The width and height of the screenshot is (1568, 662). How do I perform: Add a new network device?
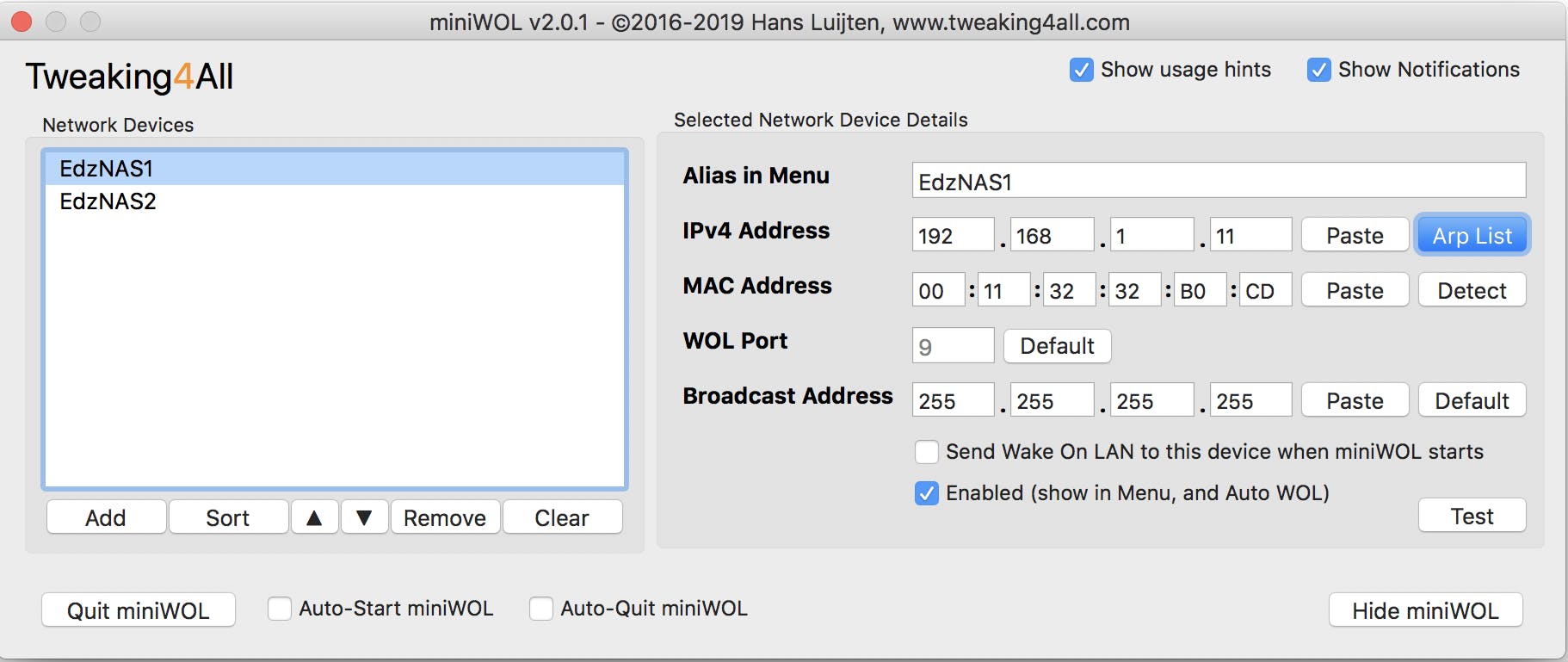(x=106, y=517)
